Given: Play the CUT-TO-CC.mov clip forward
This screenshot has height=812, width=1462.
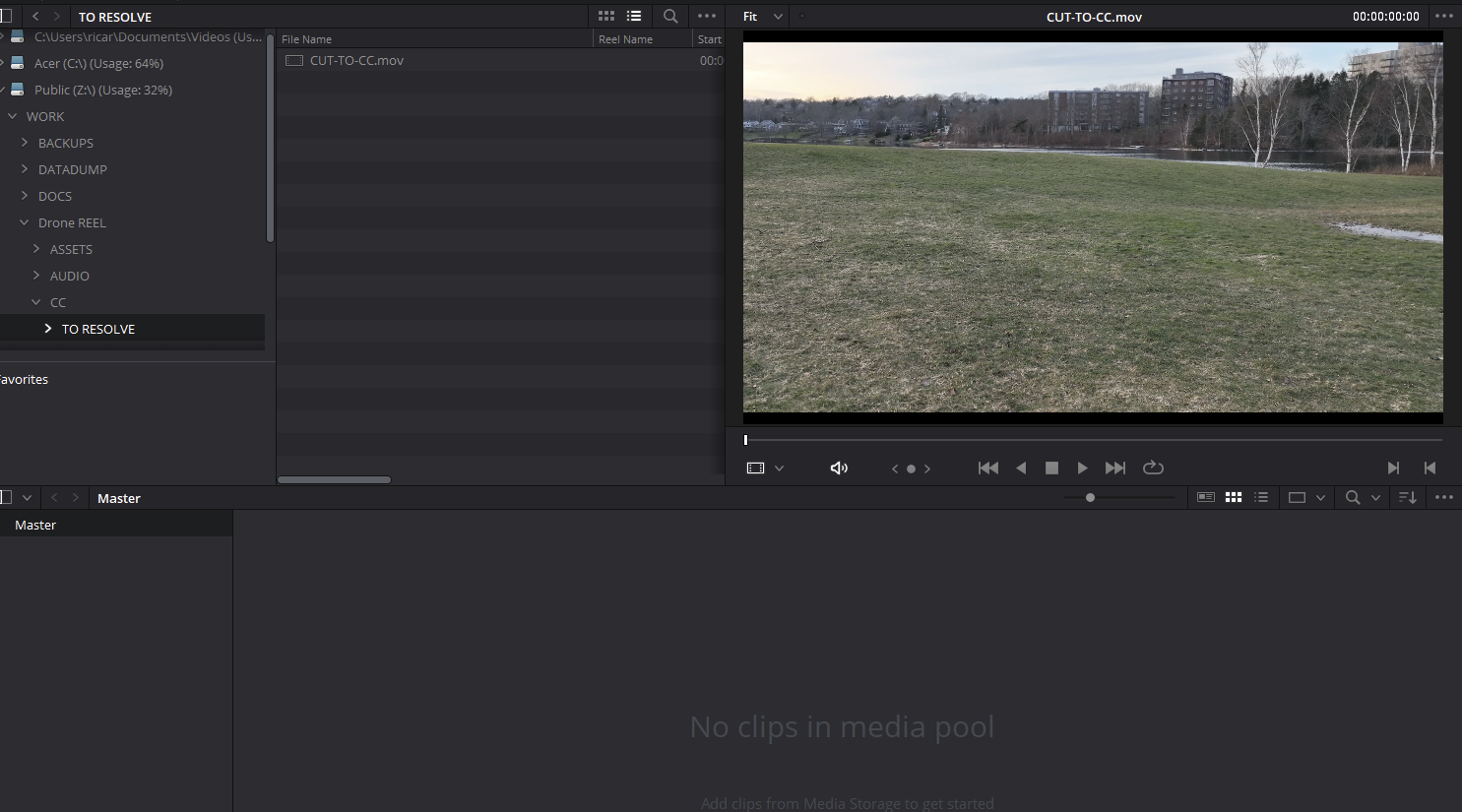Looking at the screenshot, I should click(x=1082, y=468).
